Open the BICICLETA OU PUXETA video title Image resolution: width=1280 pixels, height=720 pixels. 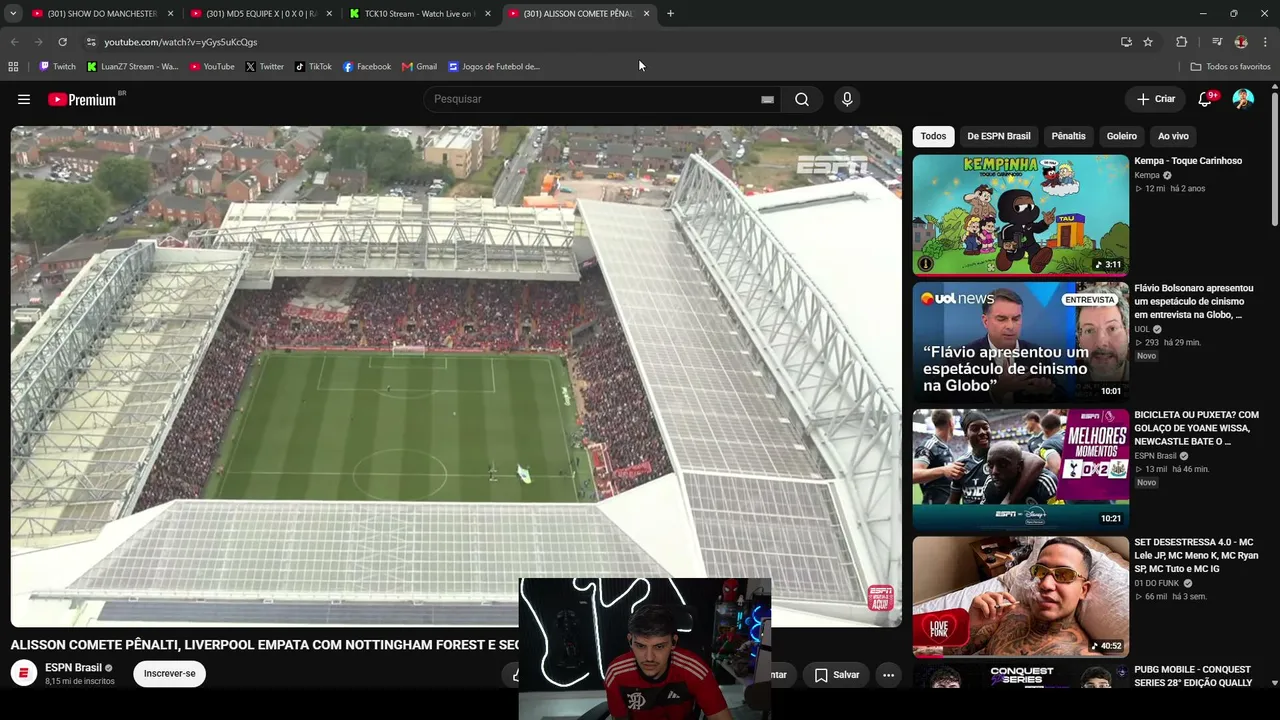pyautogui.click(x=1197, y=428)
